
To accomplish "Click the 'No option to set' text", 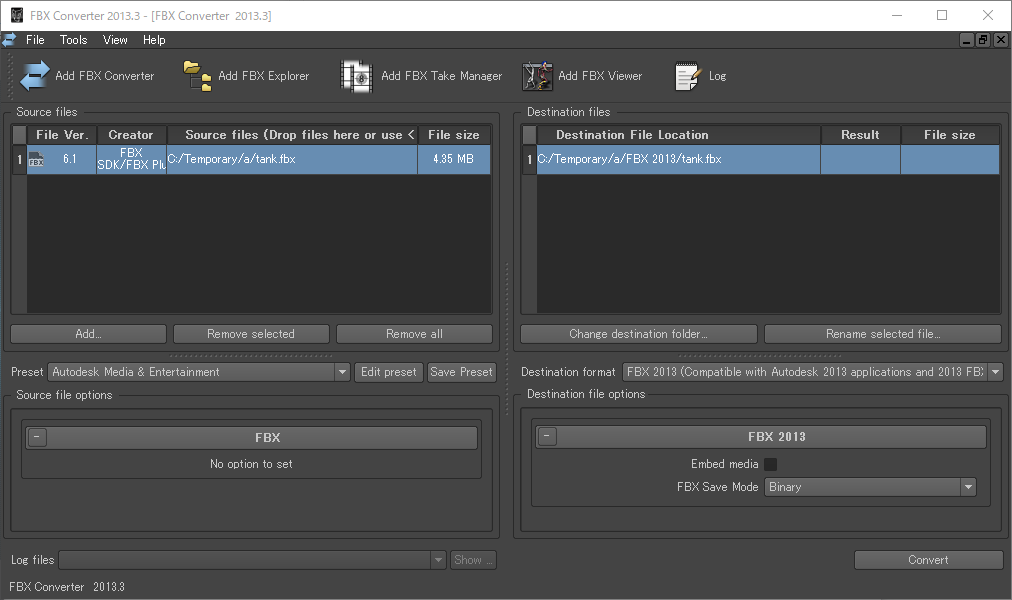I will [x=251, y=464].
